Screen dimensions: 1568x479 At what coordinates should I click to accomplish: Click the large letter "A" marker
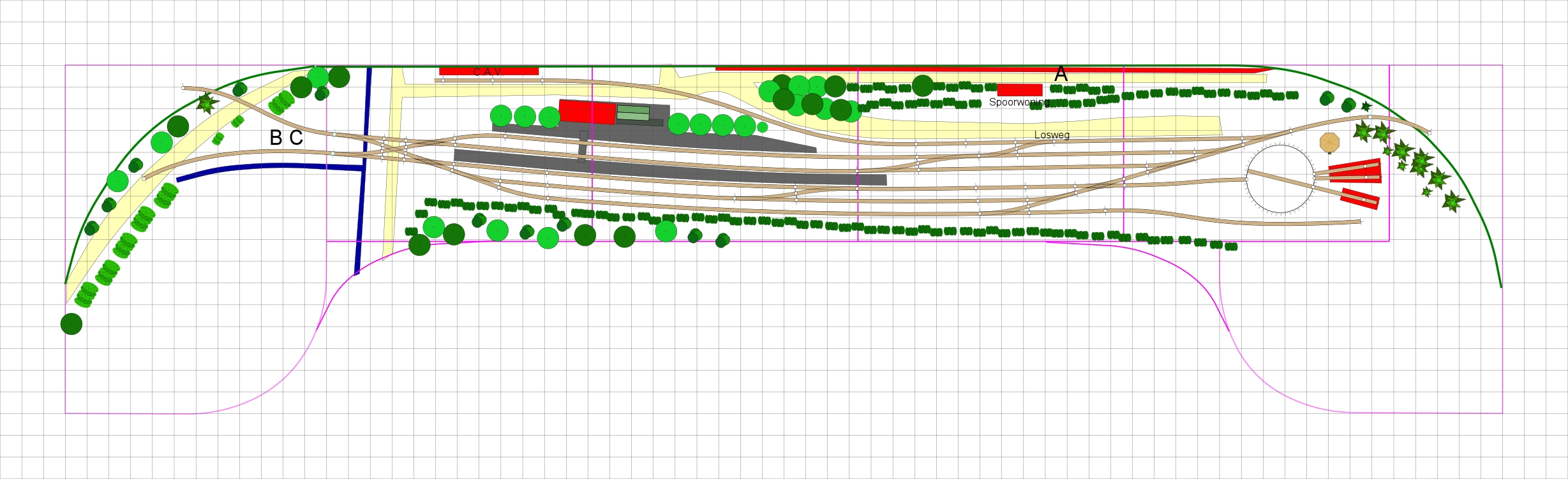coord(1061,74)
